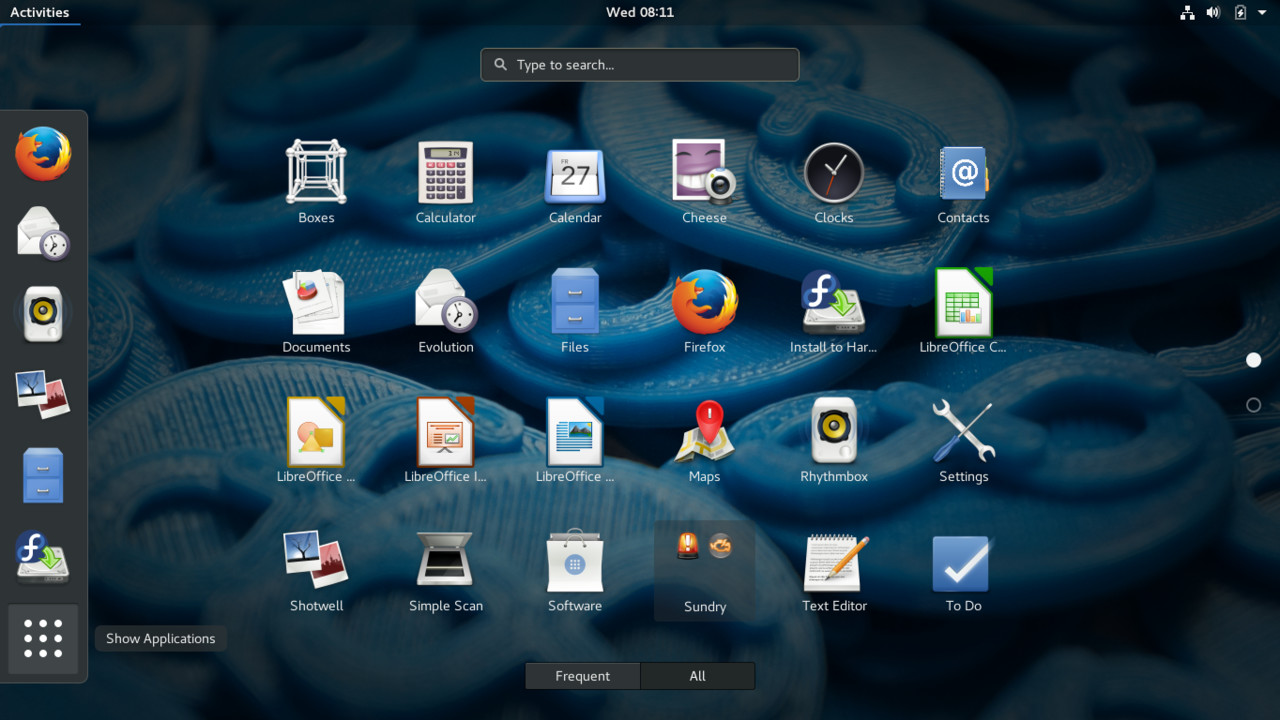This screenshot has width=1280, height=720.
Task: Switch to the All tab
Action: coord(698,676)
